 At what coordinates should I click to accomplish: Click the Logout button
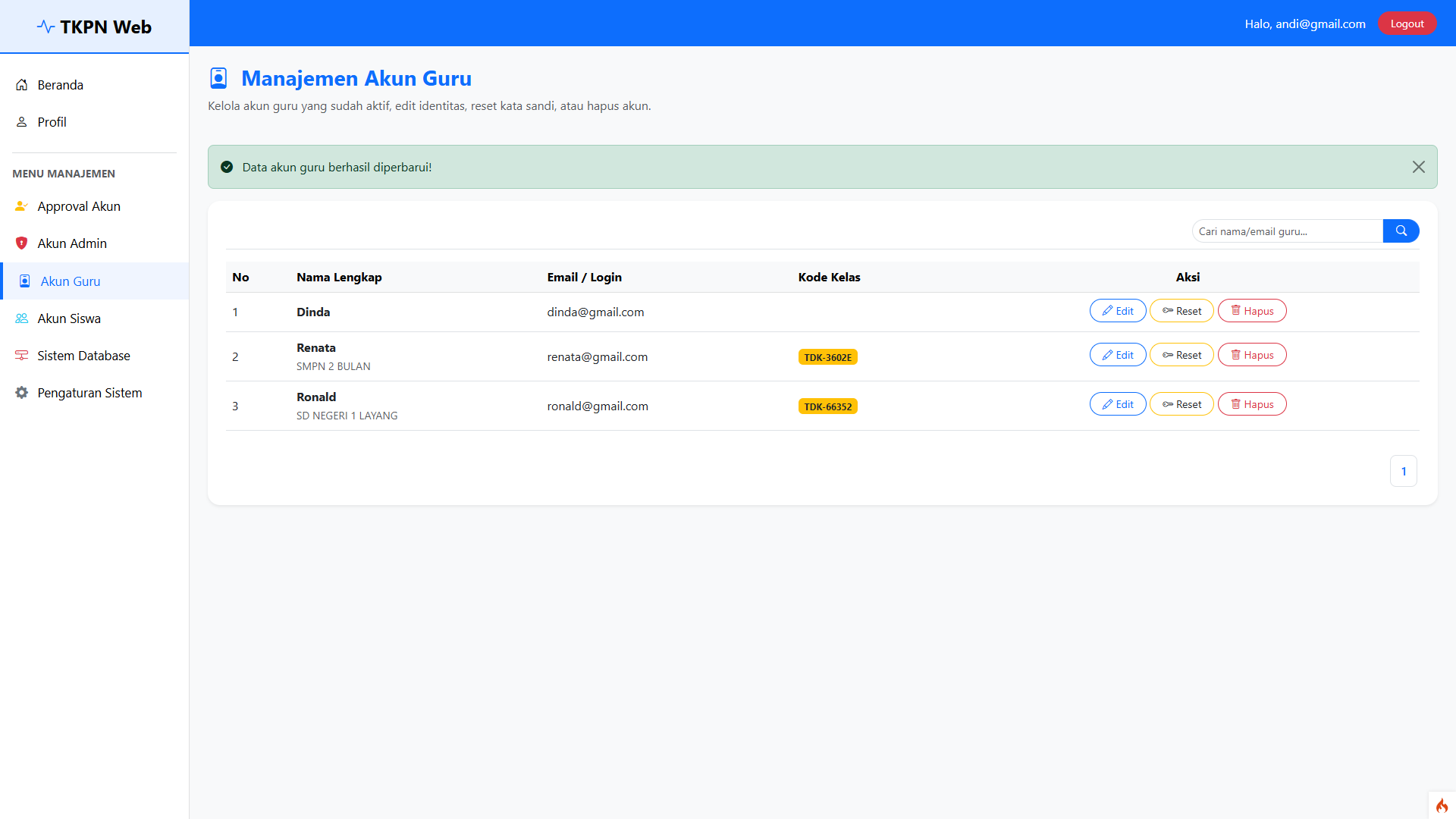click(x=1407, y=24)
